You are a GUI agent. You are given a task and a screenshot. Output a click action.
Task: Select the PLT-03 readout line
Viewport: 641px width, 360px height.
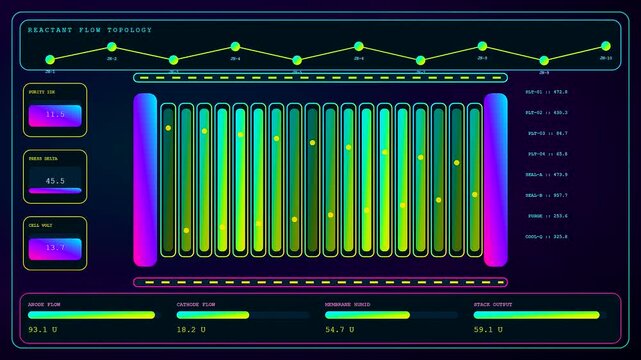[548, 133]
